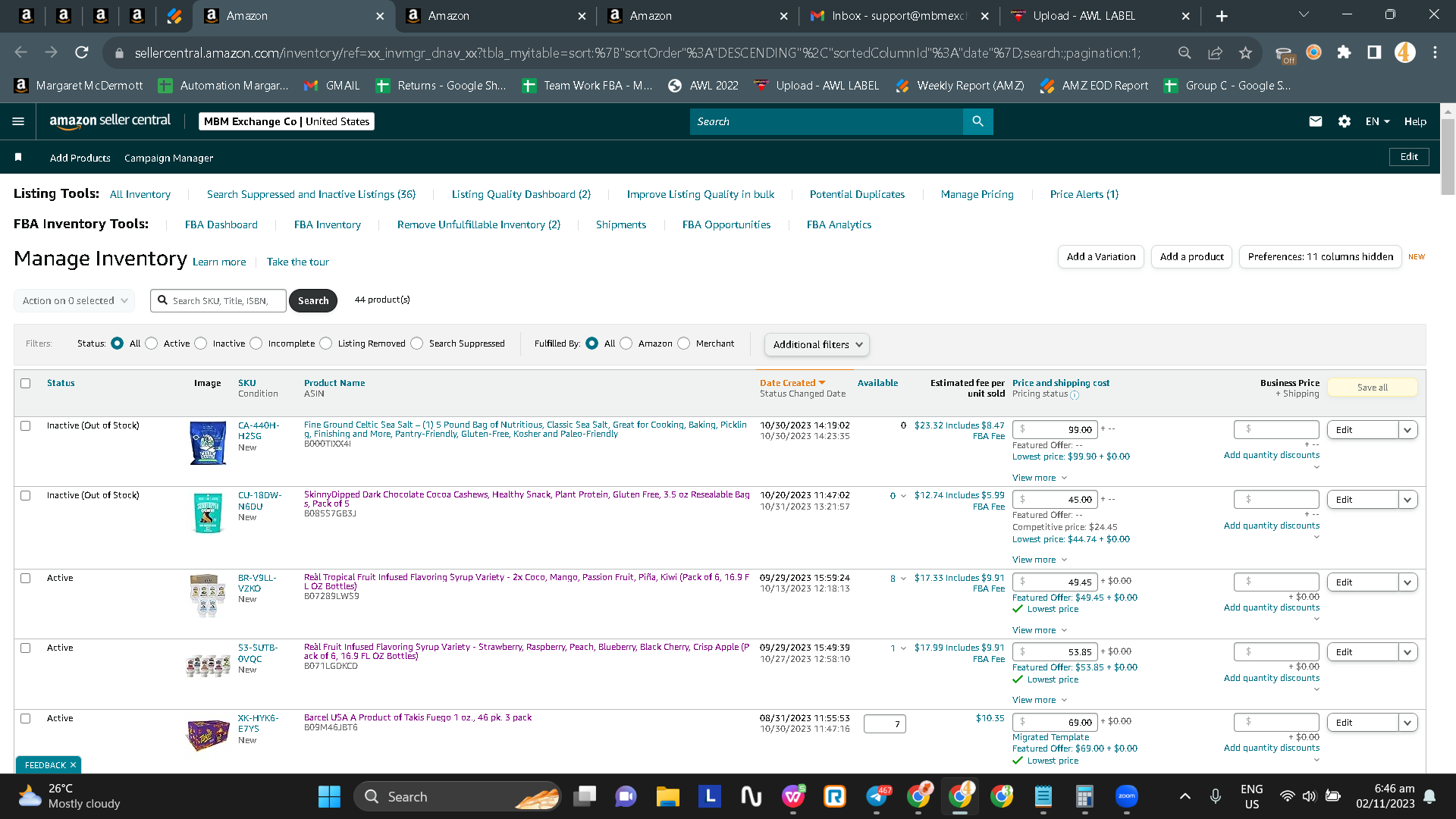Open the Windows Start menu
Image resolution: width=1456 pixels, height=819 pixels.
[x=329, y=796]
